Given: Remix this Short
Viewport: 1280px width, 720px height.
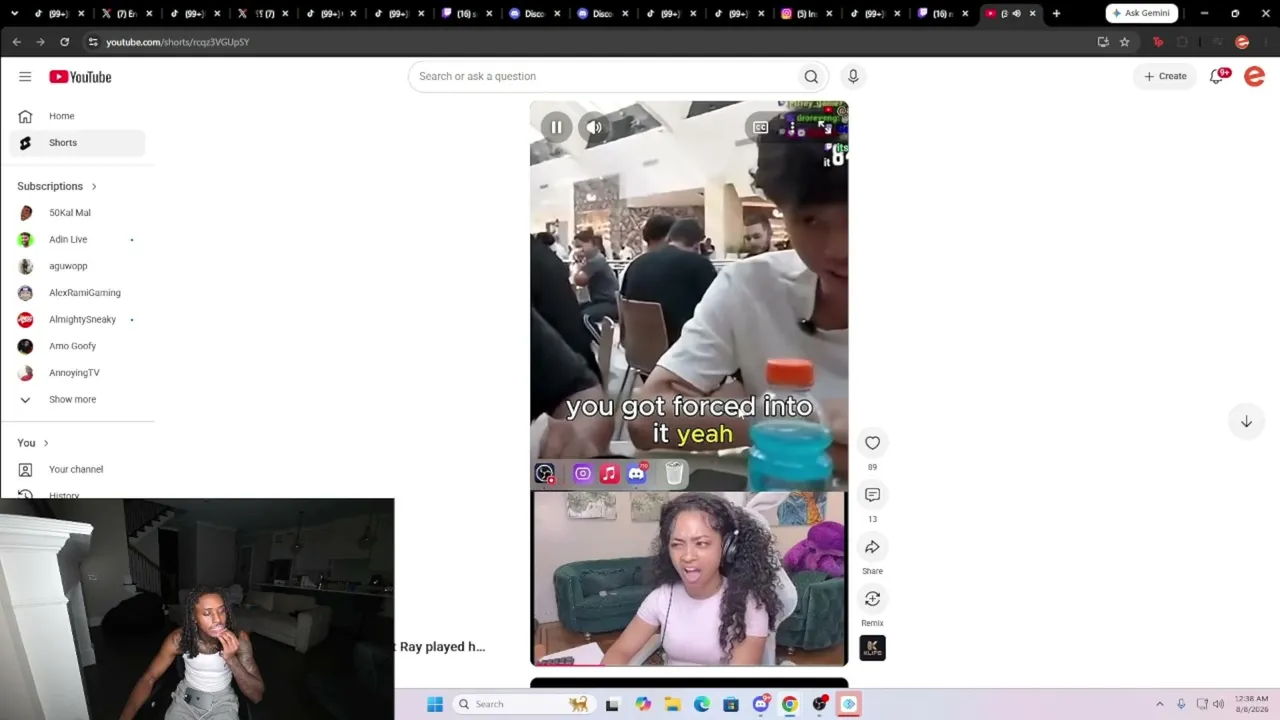Looking at the screenshot, I should click(872, 599).
